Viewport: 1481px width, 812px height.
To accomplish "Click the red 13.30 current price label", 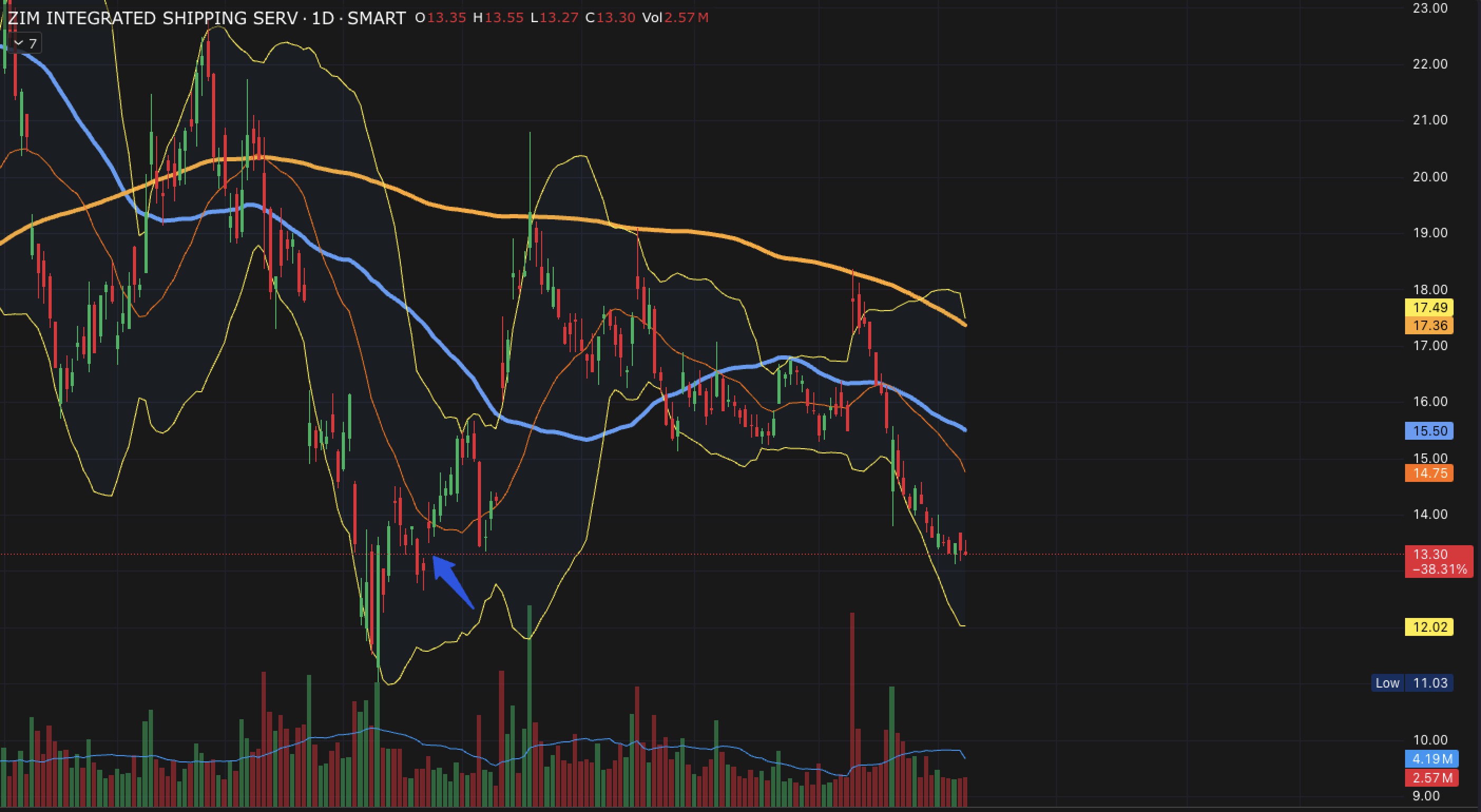I will click(1430, 554).
